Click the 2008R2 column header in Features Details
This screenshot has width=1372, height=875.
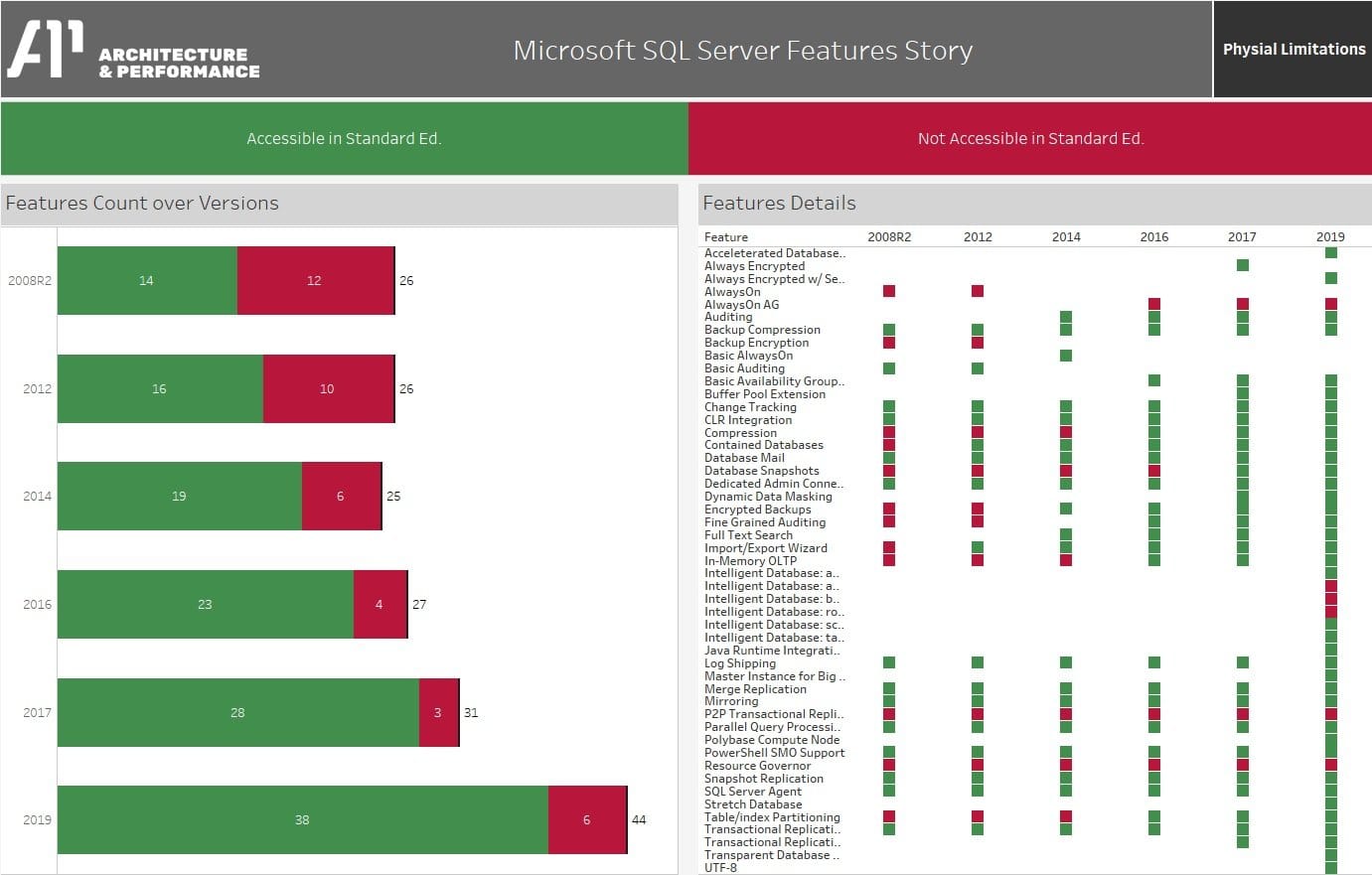point(889,237)
